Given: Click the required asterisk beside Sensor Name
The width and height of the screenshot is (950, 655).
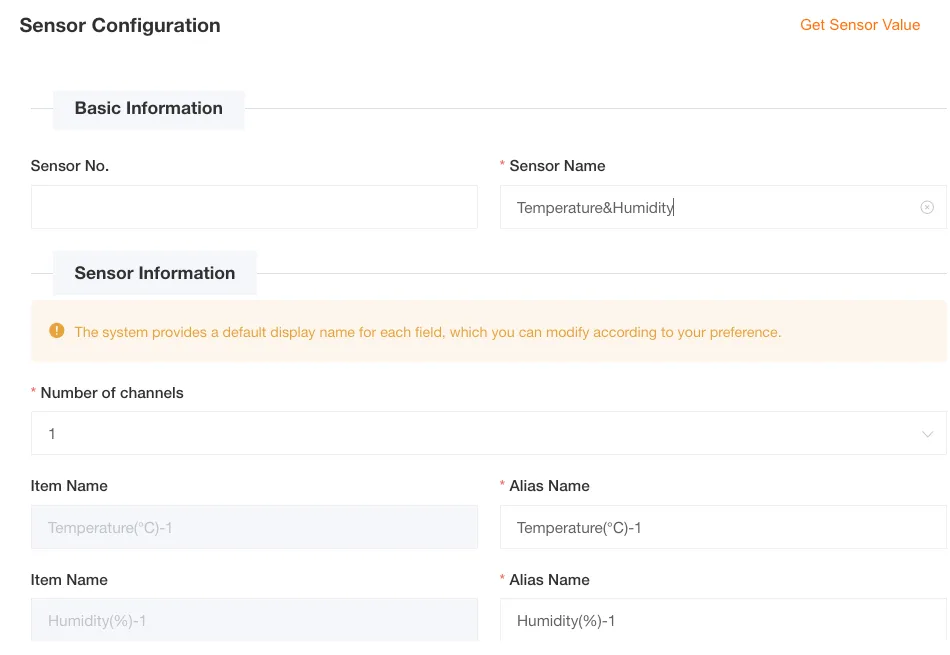Looking at the screenshot, I should pyautogui.click(x=501, y=165).
